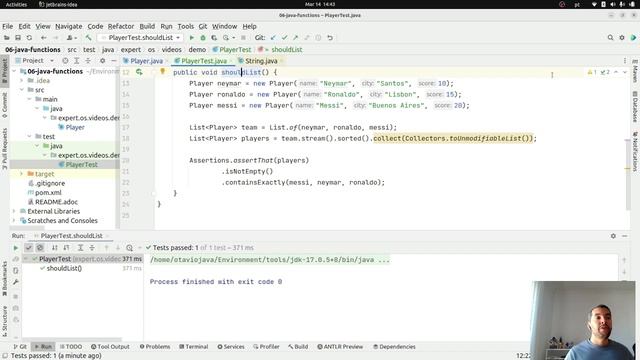Screen dimensions: 640x360
Task: Open test history clock icon
Action: point(129,248)
